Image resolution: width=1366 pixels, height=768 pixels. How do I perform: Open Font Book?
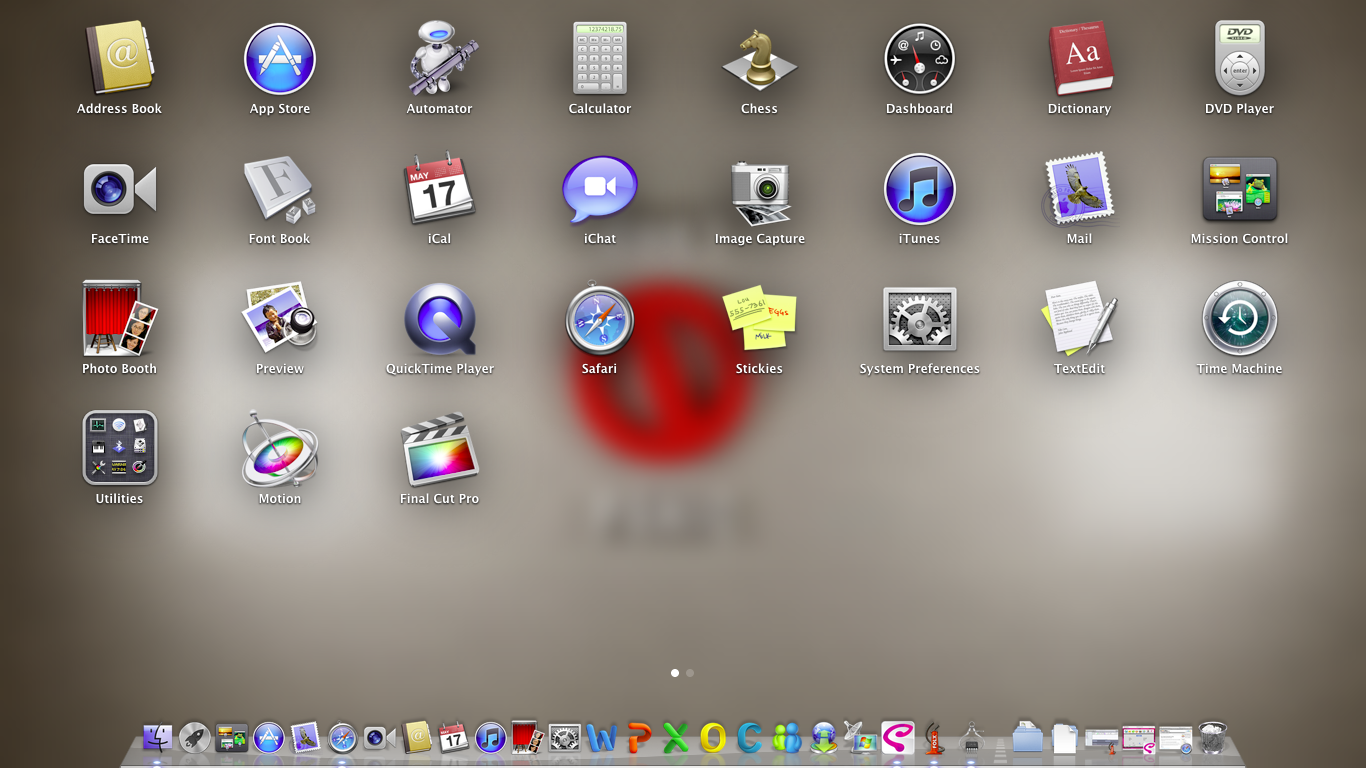pos(280,189)
